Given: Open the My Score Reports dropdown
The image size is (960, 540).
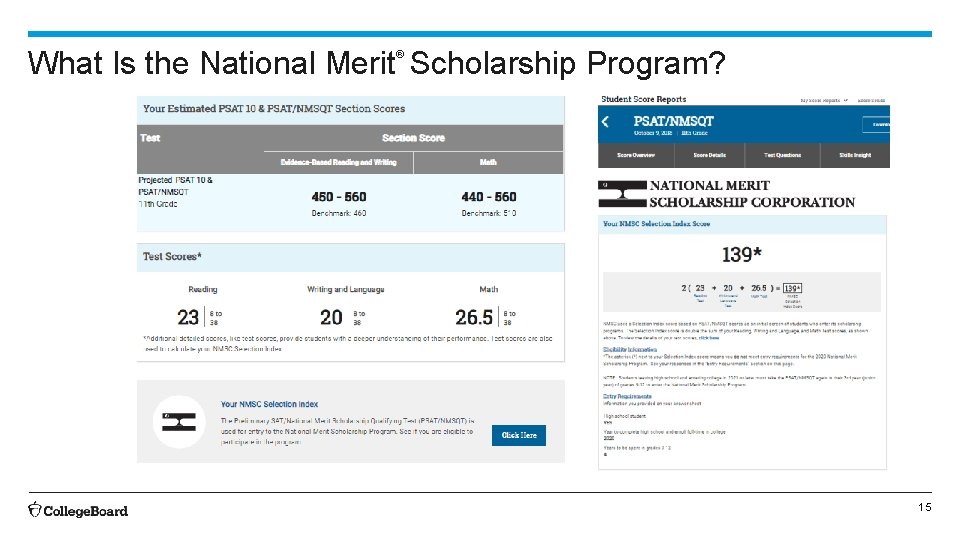Looking at the screenshot, I should (823, 100).
